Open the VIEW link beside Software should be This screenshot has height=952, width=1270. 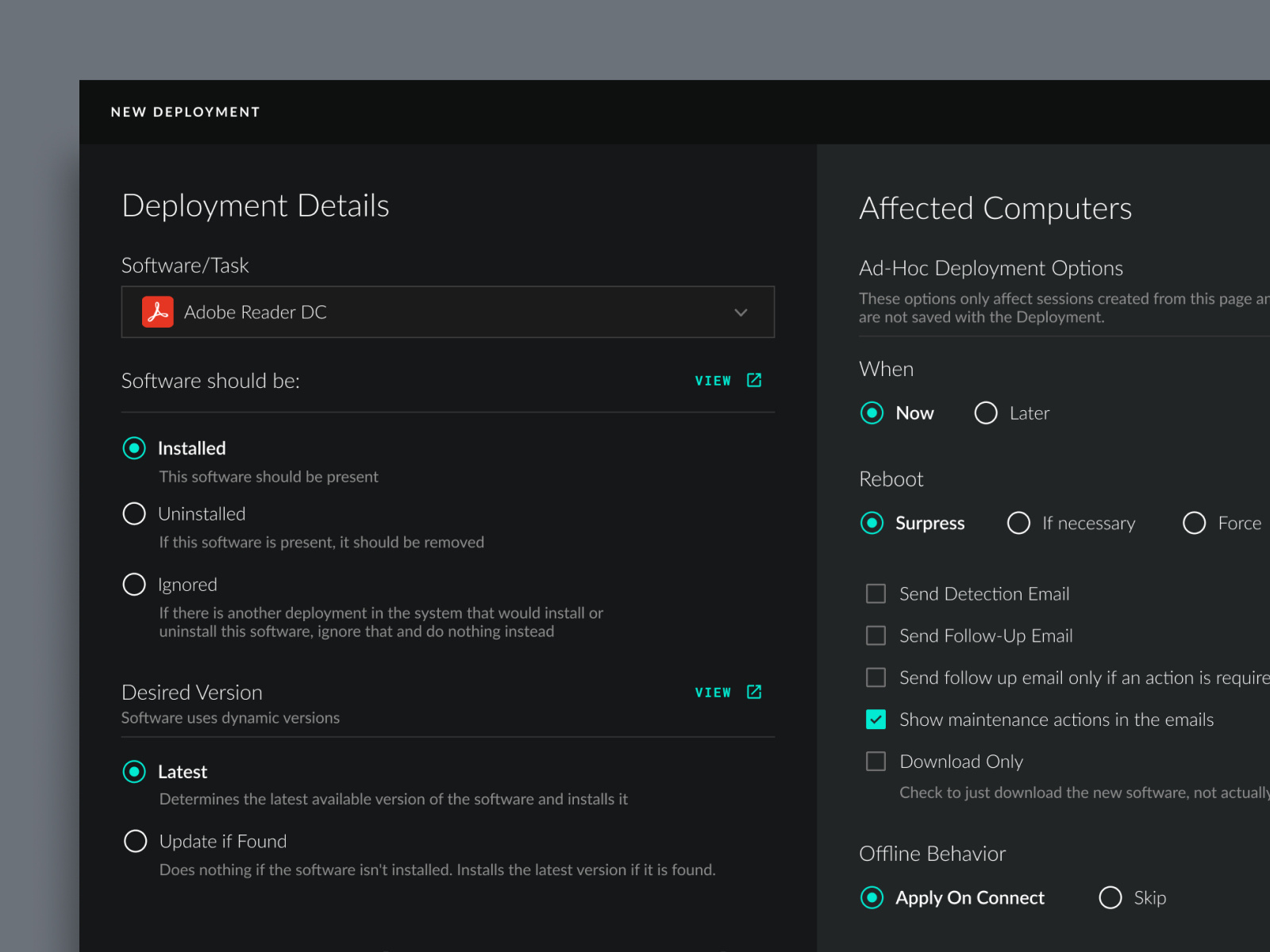(726, 381)
